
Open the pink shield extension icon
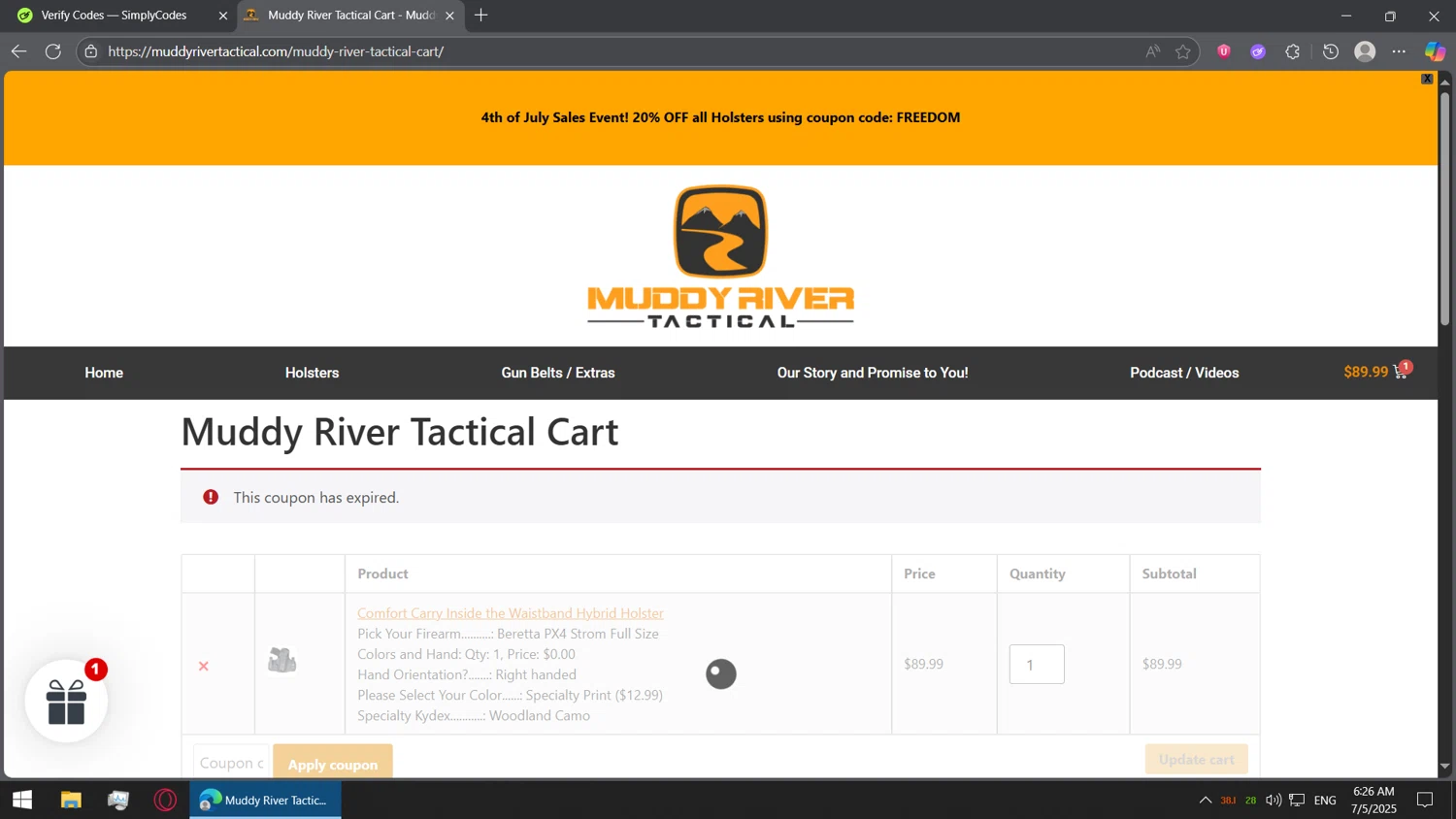[1224, 51]
